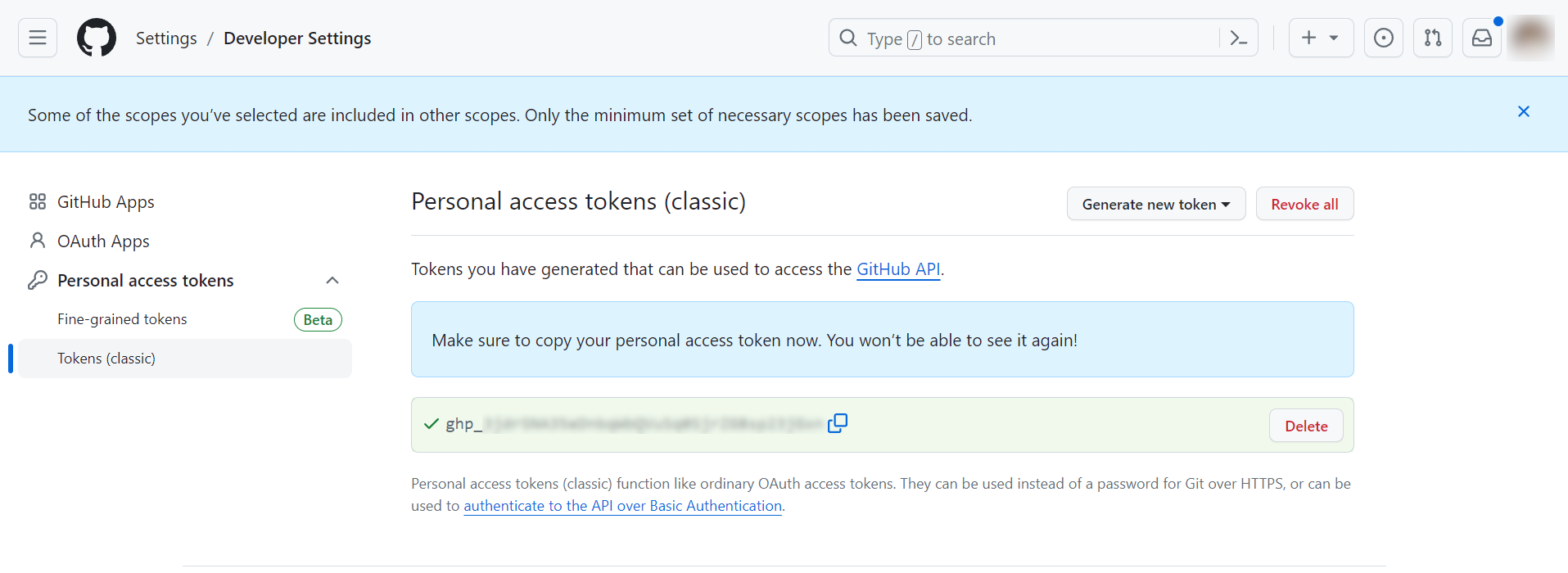Open the command palette icon
The image size is (1568, 573).
(x=1239, y=38)
